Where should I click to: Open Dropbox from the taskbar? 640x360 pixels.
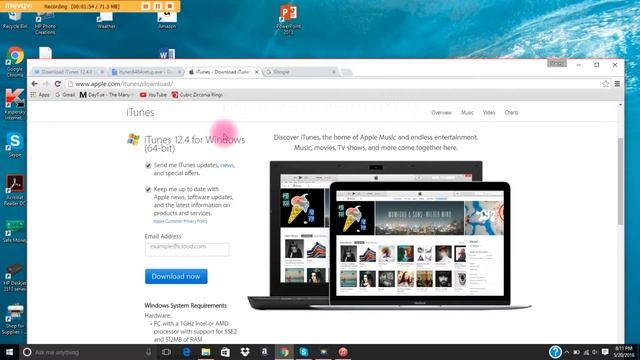245,352
